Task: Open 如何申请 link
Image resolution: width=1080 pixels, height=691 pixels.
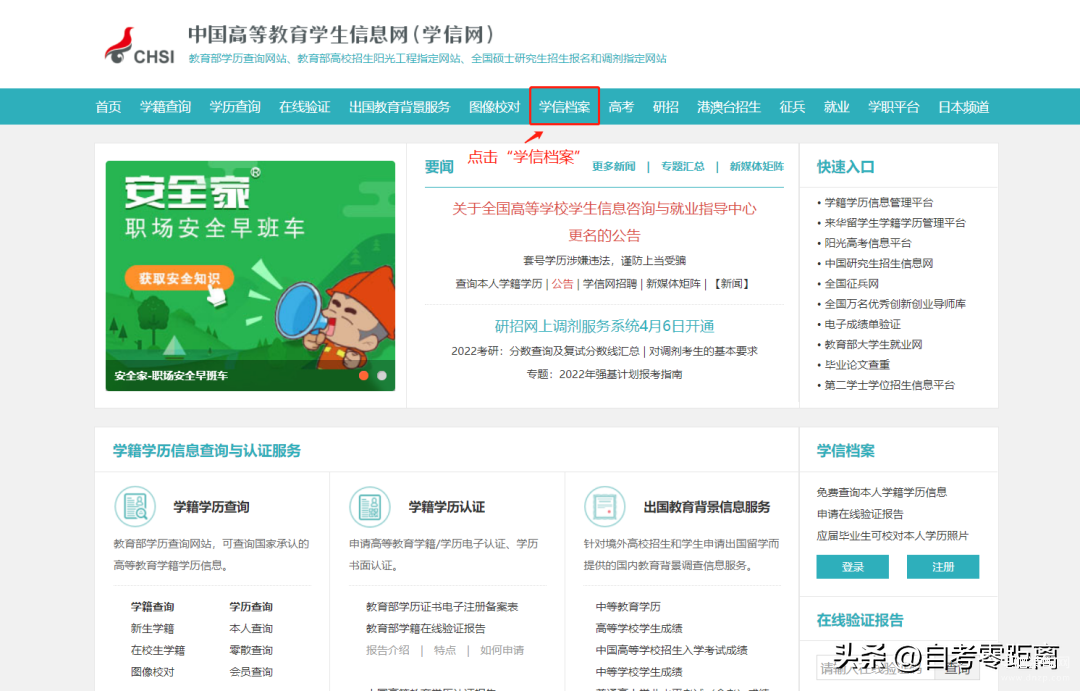Action: (502, 650)
